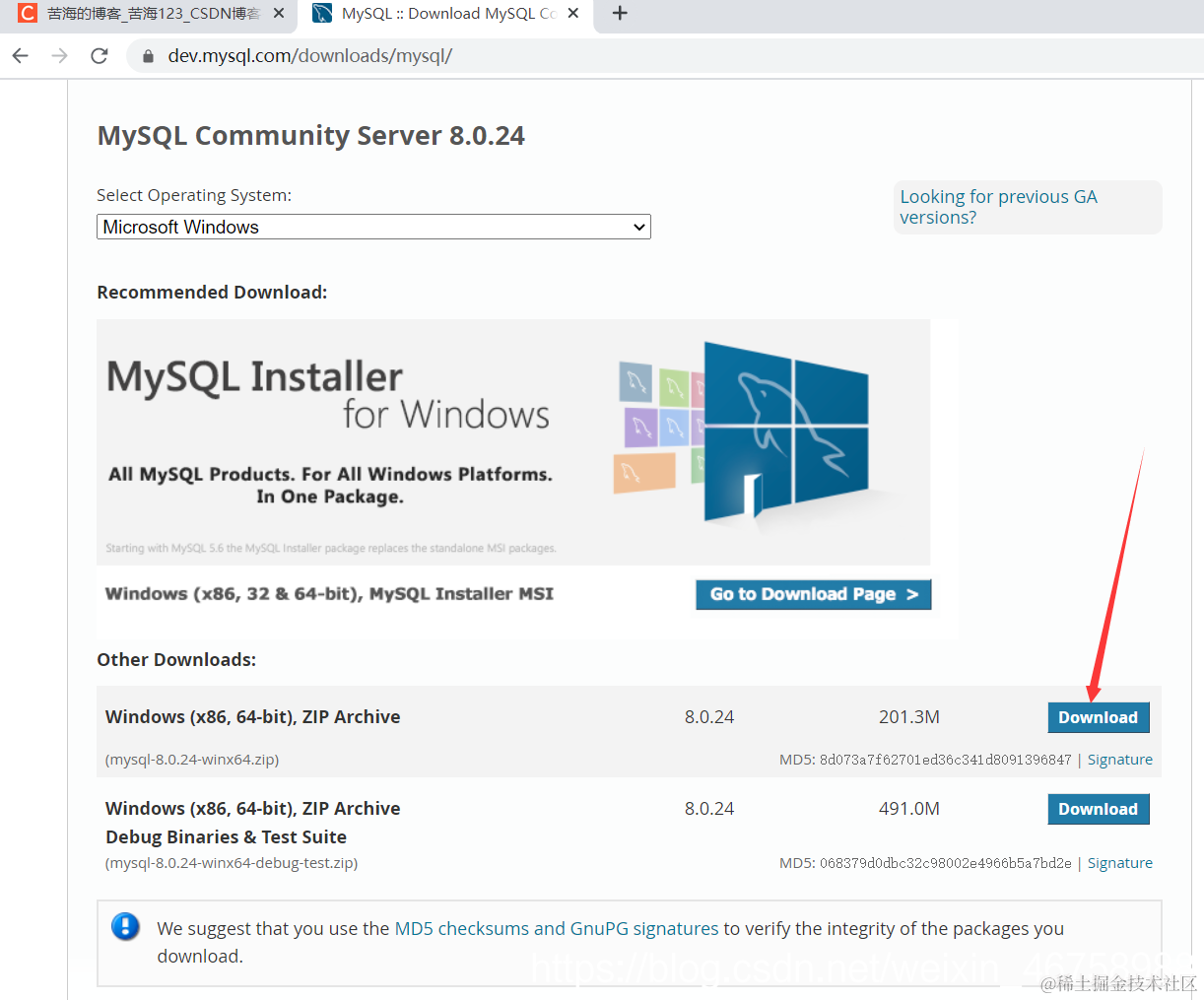Open the Looking for previous GA versions link
This screenshot has height=1000, width=1204.
click(x=998, y=207)
